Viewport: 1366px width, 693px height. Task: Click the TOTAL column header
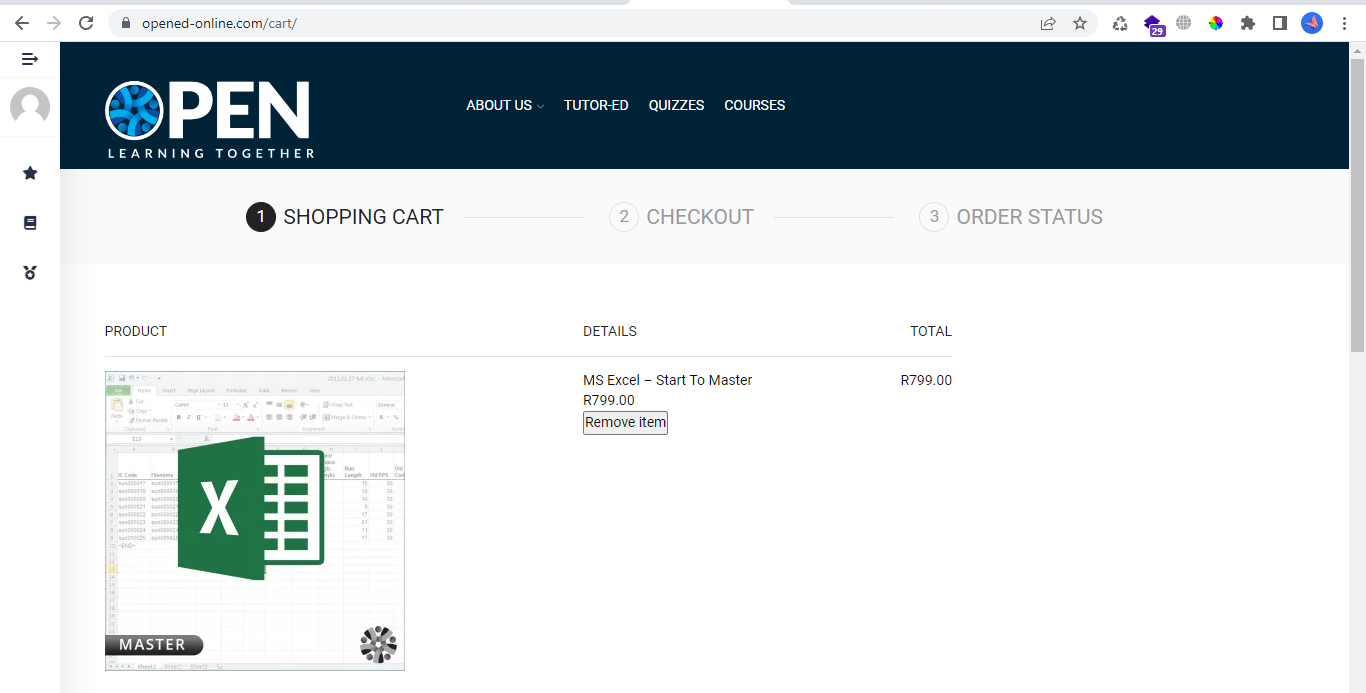point(931,331)
